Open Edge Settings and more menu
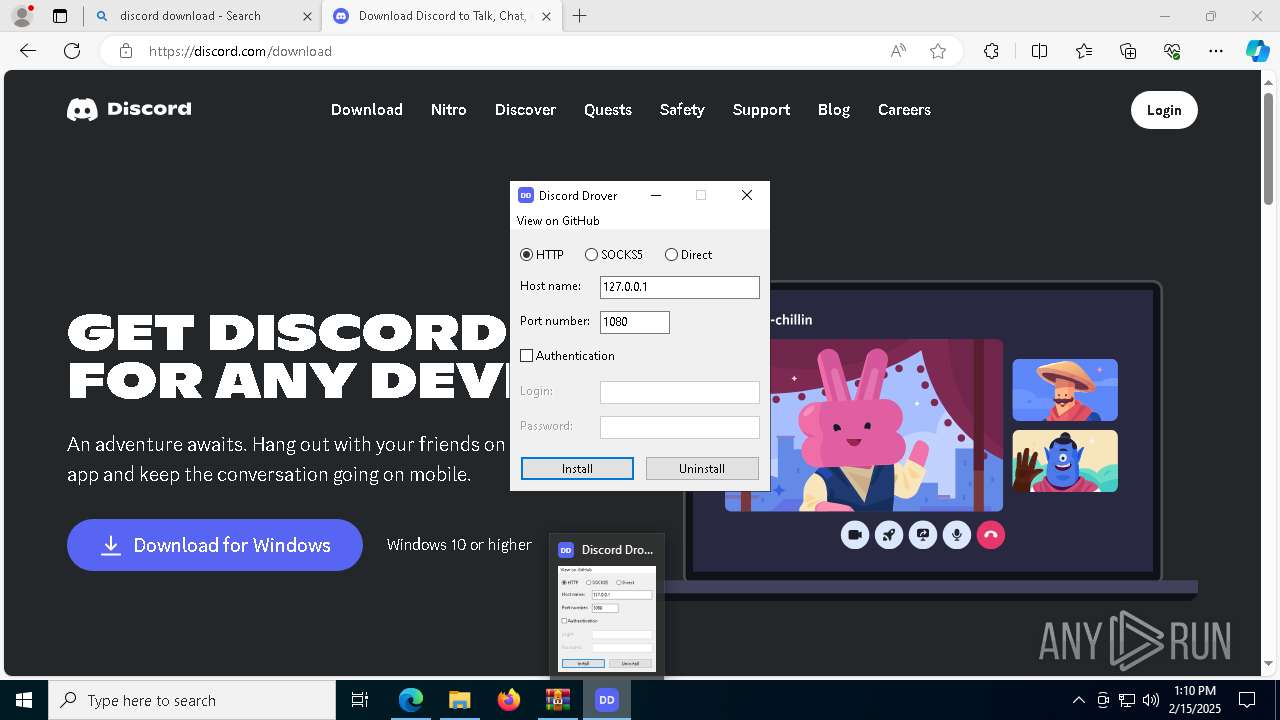The height and width of the screenshot is (720, 1280). click(1216, 51)
